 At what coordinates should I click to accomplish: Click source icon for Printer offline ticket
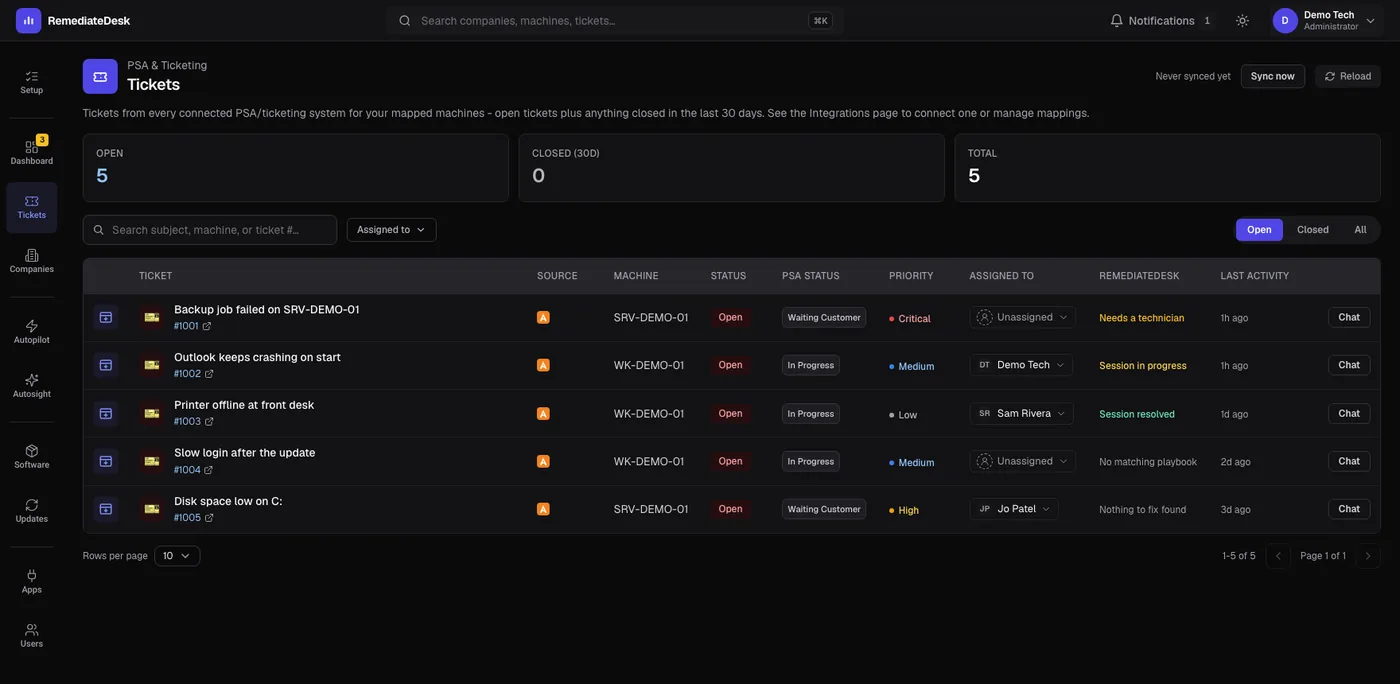[x=543, y=413]
